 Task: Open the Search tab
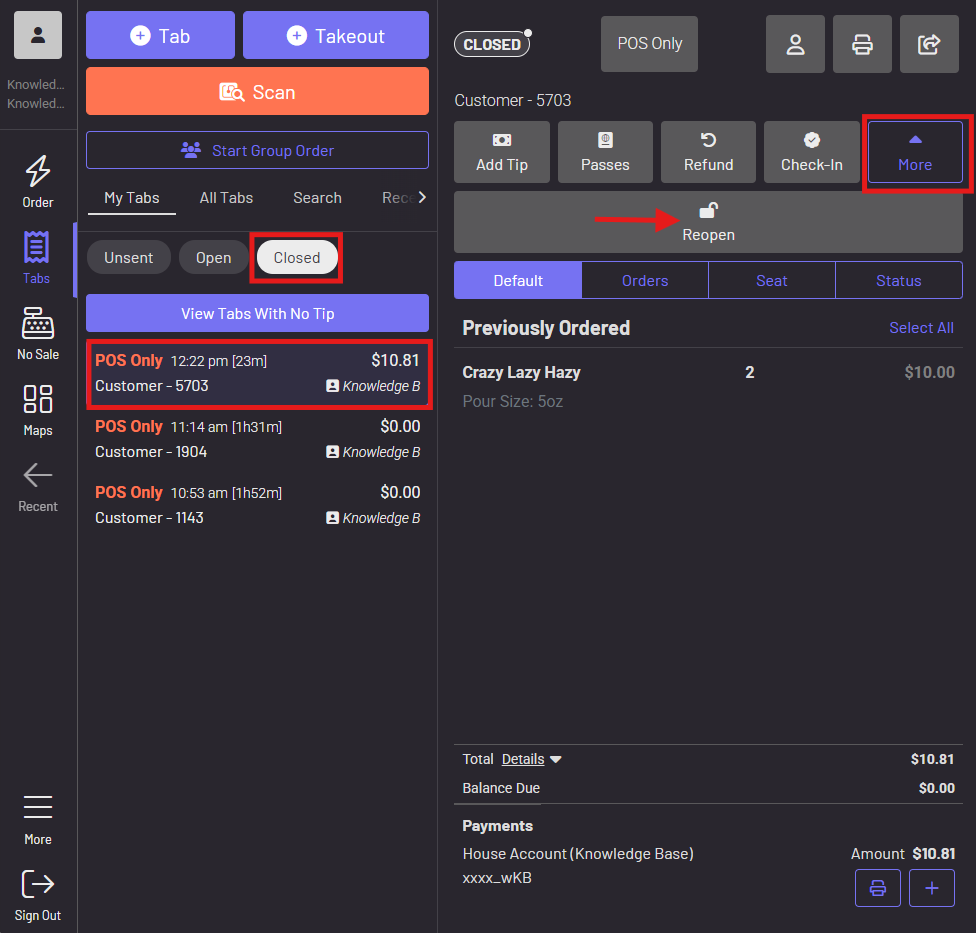[x=317, y=198]
